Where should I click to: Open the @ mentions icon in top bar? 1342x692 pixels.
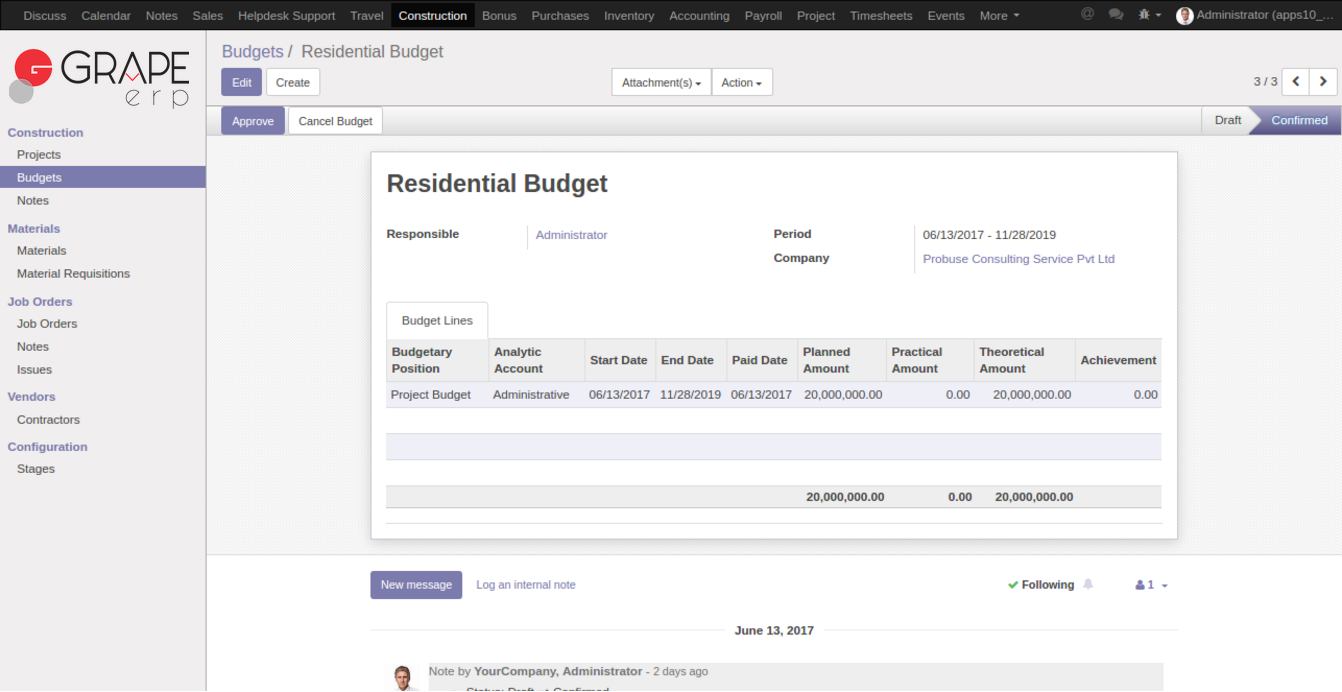[x=1087, y=15]
